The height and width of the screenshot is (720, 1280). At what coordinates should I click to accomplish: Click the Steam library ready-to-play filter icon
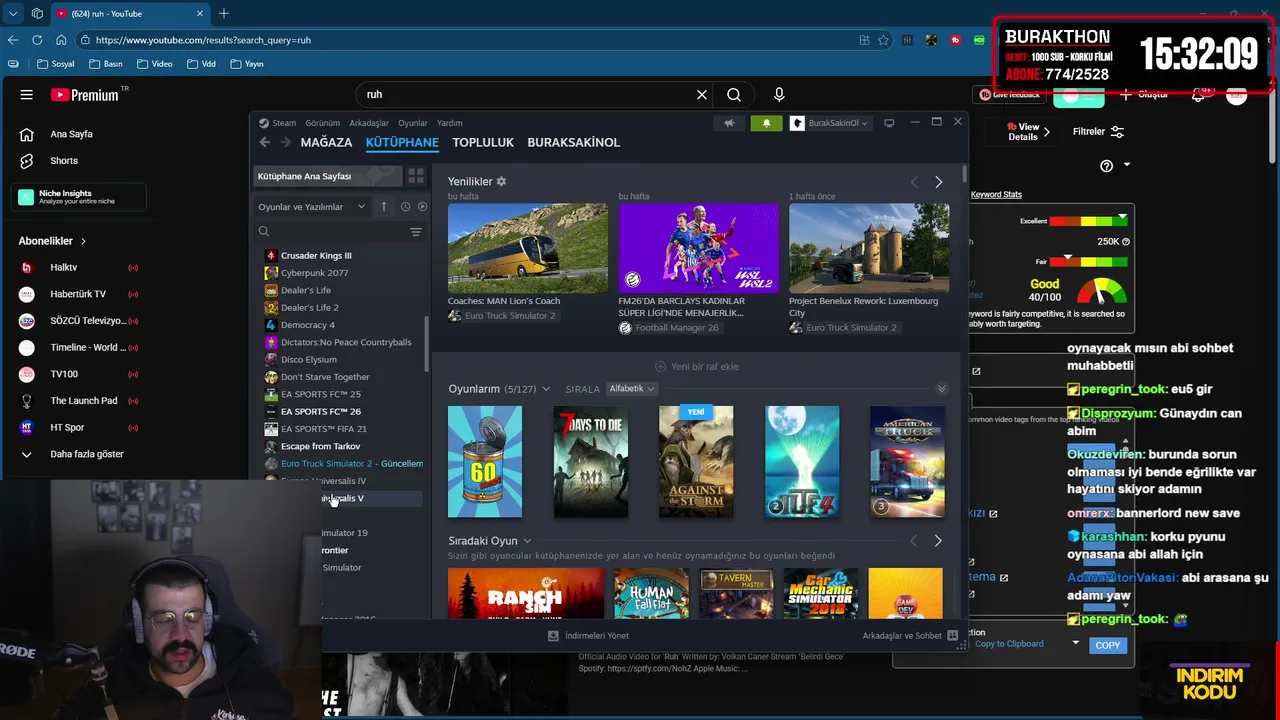coord(422,207)
